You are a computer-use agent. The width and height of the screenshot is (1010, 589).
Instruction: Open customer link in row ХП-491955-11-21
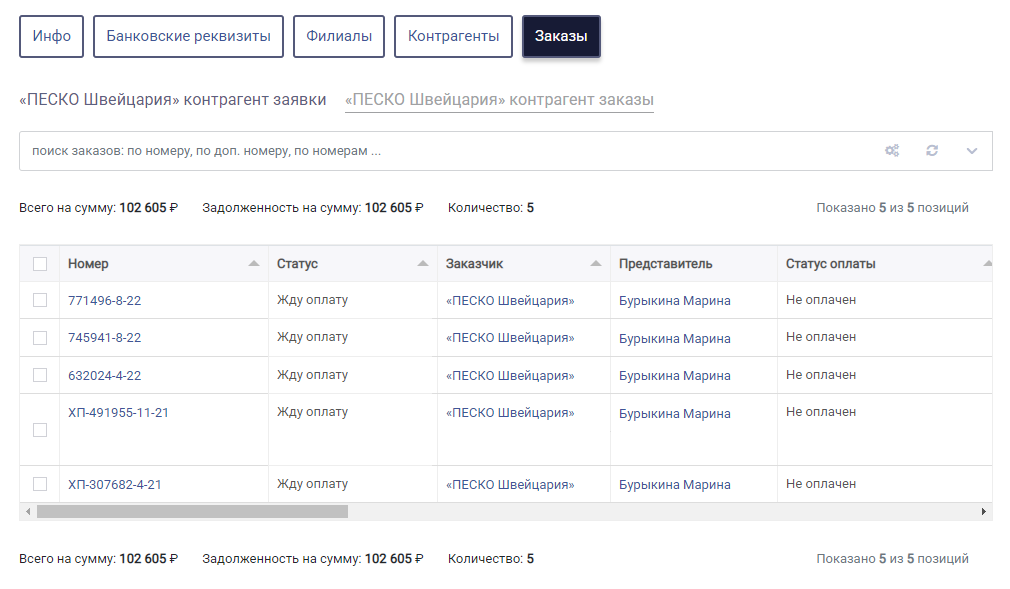point(510,413)
